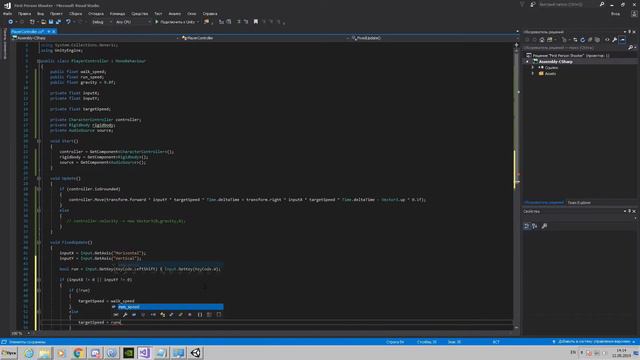Viewport: 640px width, 360px height.
Task: Click the Undo icon in toolbar
Action: click(x=68, y=22)
